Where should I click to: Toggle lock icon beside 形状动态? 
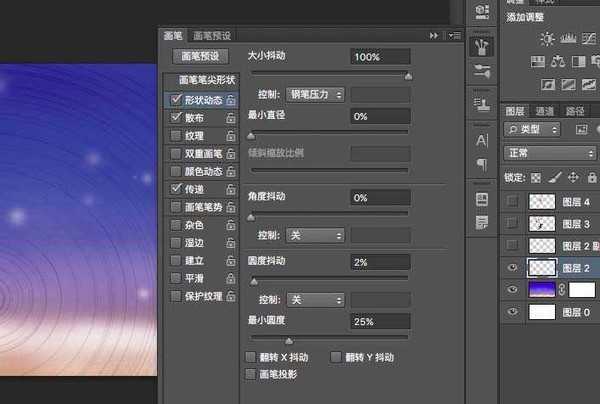point(231,100)
